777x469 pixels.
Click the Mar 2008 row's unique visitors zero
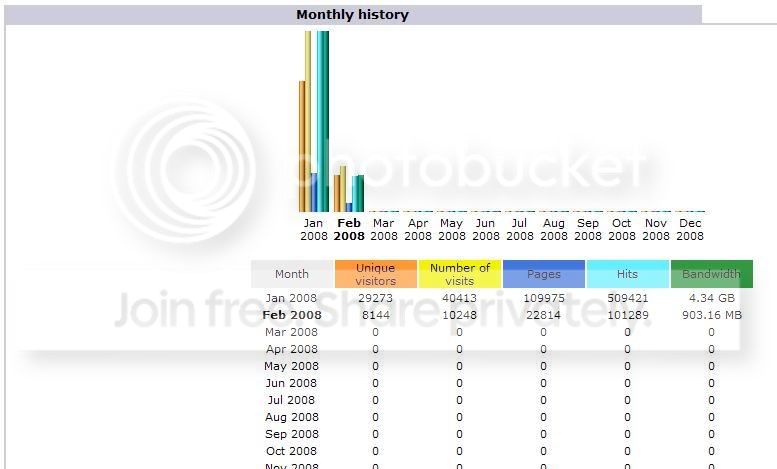click(375, 332)
